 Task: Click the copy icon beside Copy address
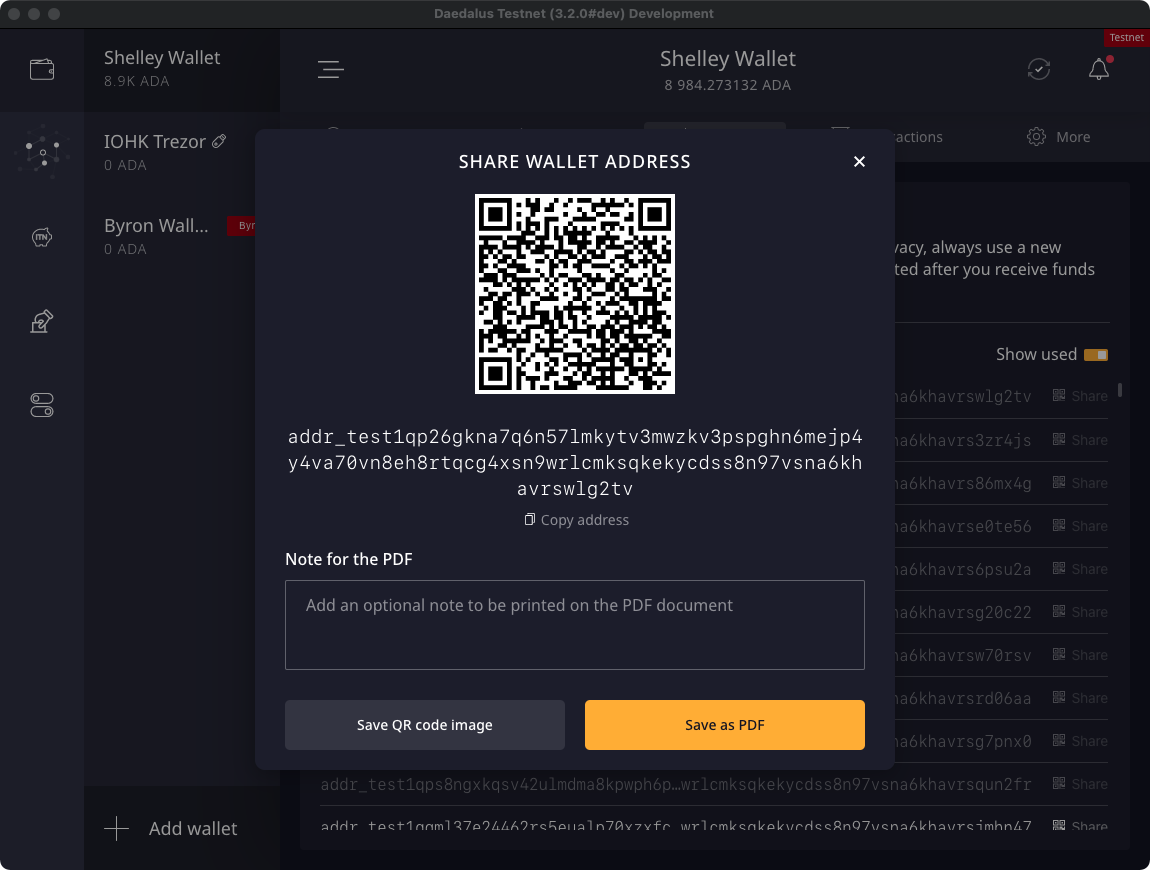point(529,519)
